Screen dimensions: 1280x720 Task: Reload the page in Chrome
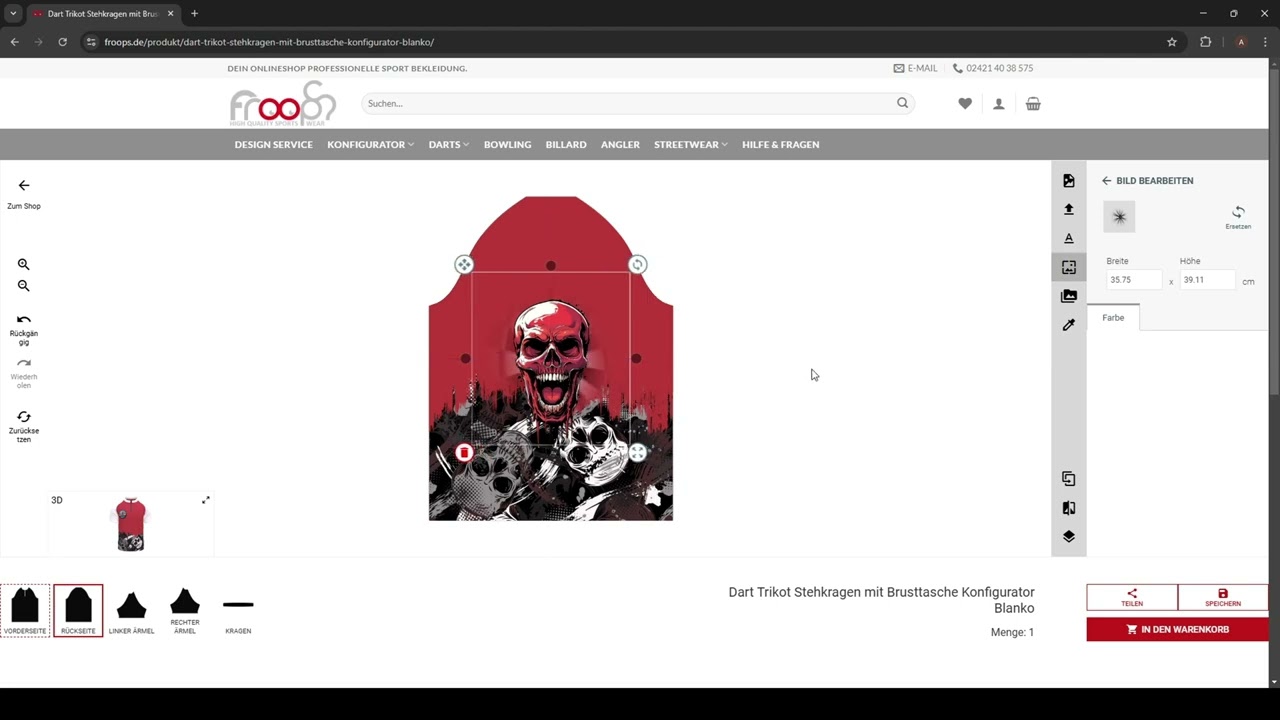(x=62, y=42)
